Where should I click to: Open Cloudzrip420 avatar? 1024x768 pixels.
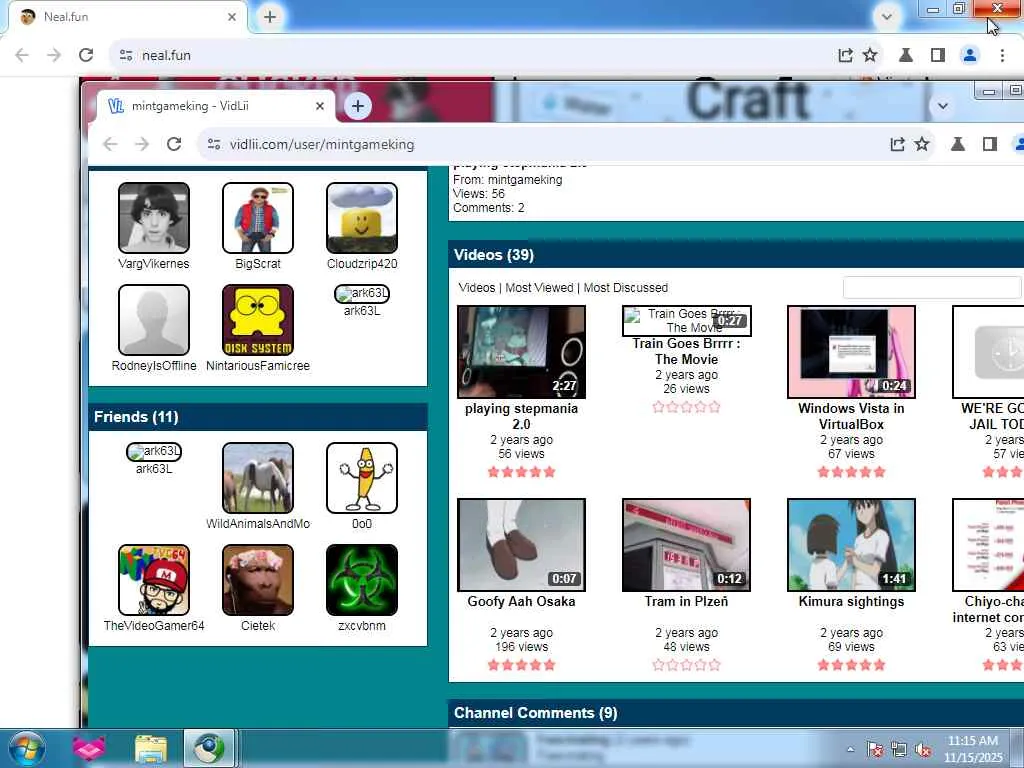pyautogui.click(x=362, y=218)
